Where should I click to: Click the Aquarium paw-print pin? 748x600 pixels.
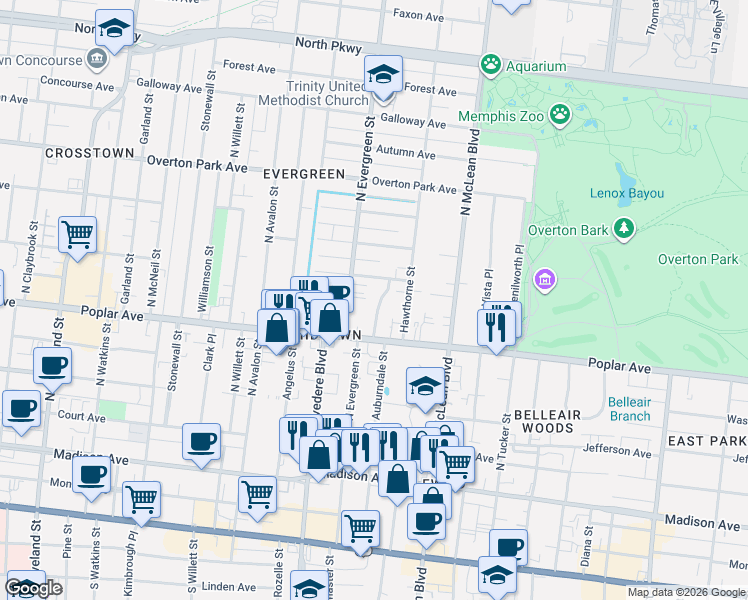tap(490, 66)
